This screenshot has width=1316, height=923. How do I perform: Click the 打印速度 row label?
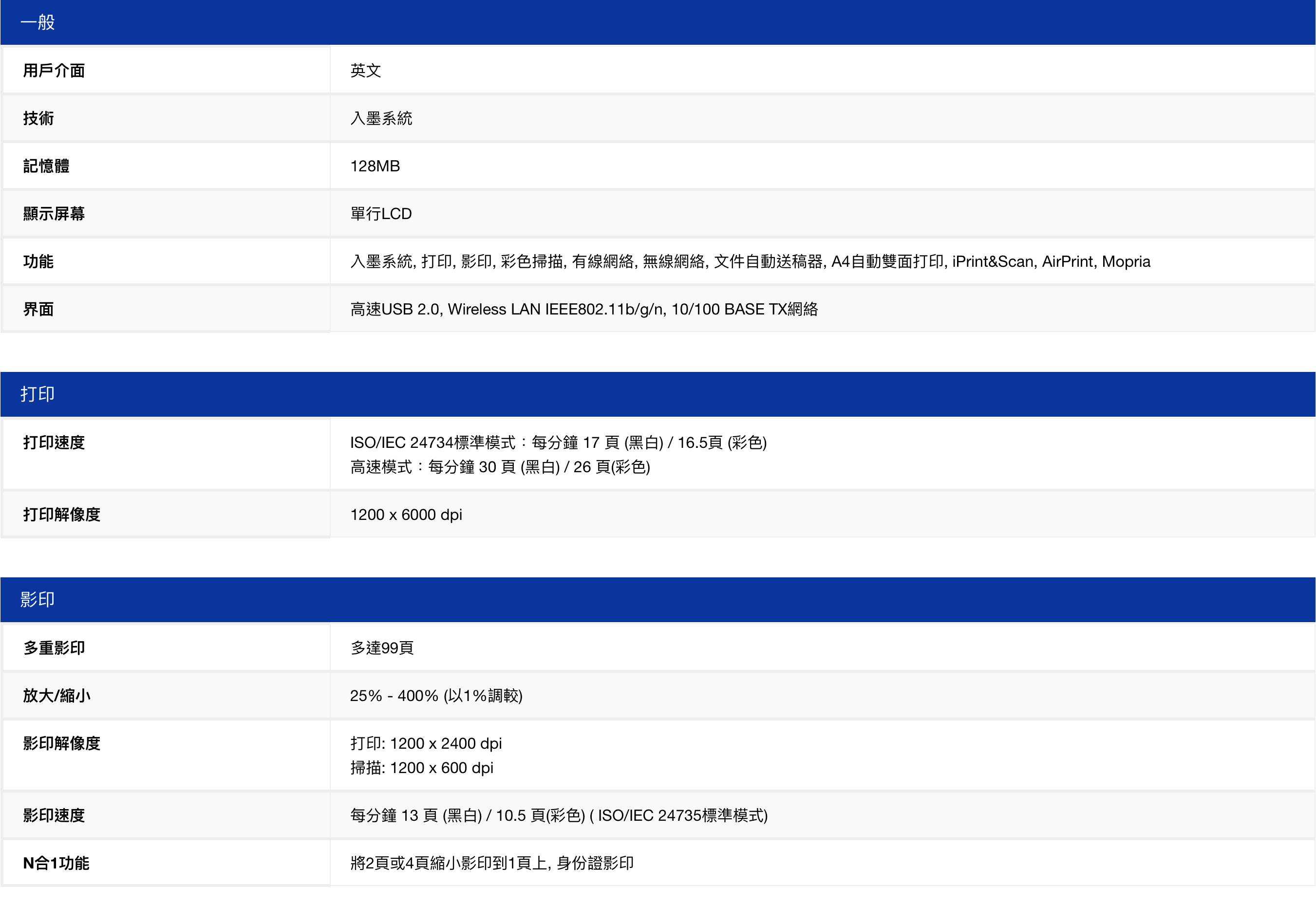pyautogui.click(x=54, y=443)
